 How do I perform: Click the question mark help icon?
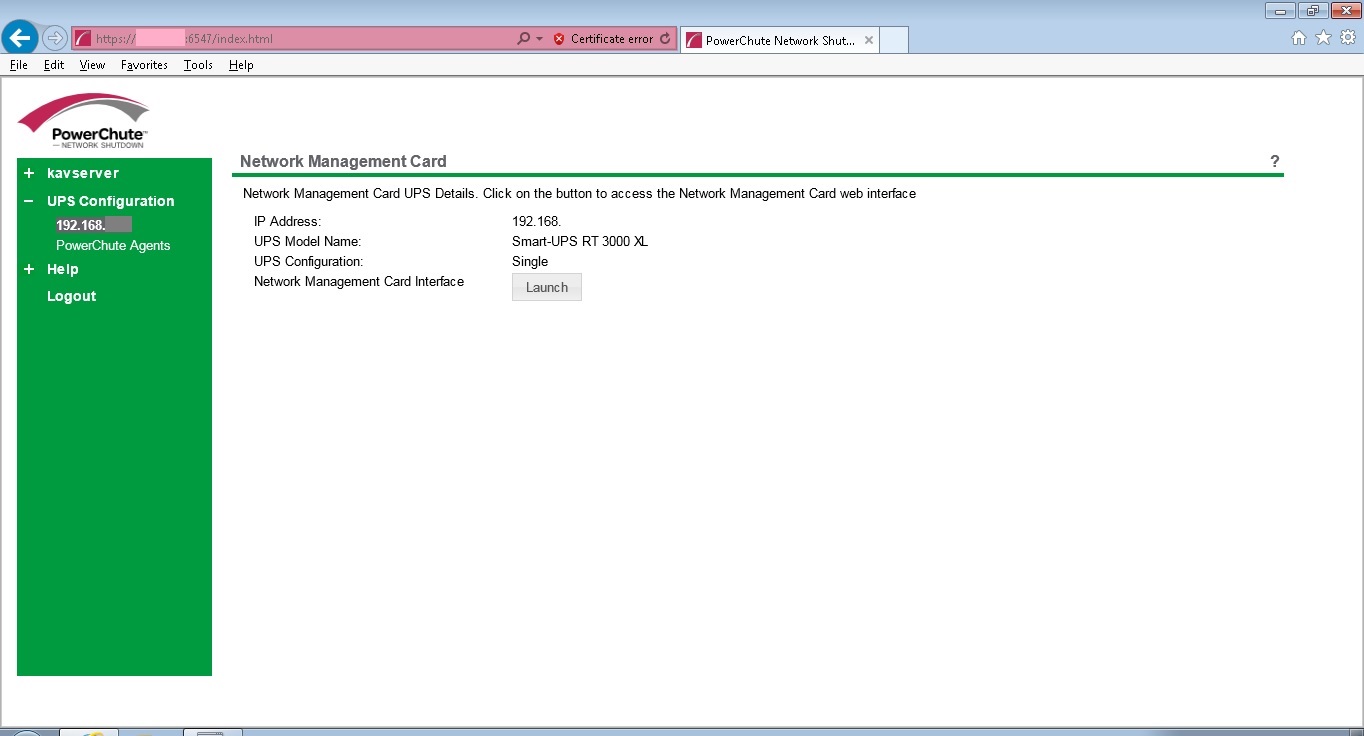click(1274, 161)
